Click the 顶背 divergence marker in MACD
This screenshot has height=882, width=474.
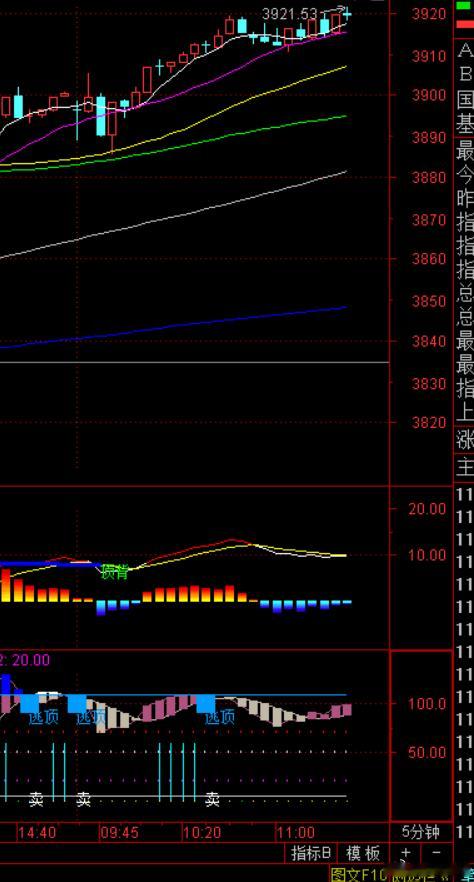[115, 572]
